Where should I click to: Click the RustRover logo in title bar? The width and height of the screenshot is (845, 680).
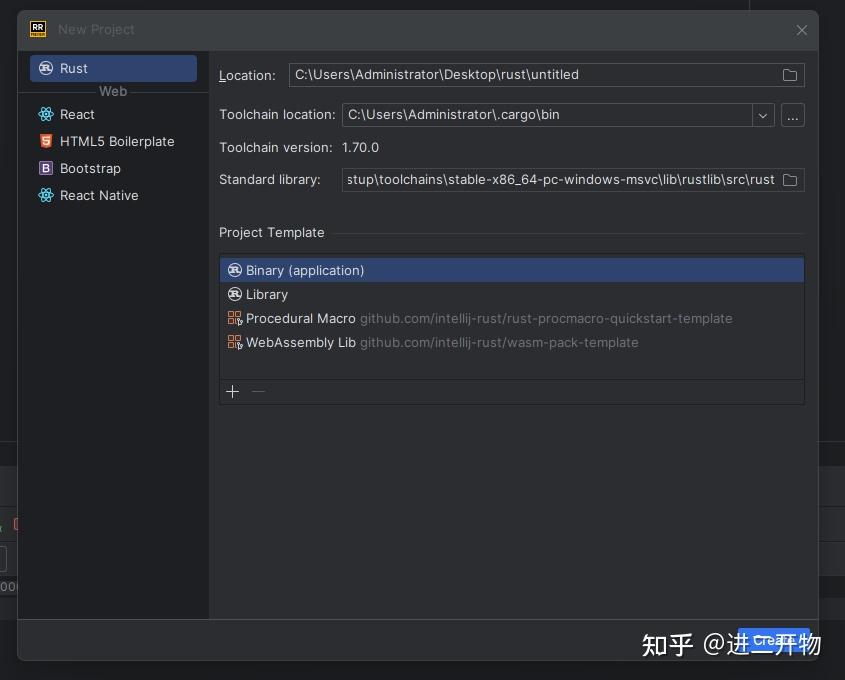click(38, 29)
